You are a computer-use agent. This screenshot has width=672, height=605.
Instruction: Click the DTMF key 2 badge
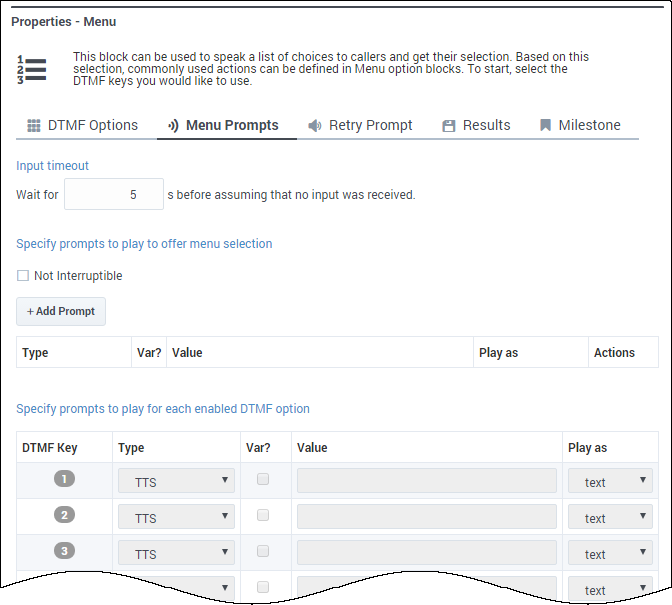coord(65,517)
